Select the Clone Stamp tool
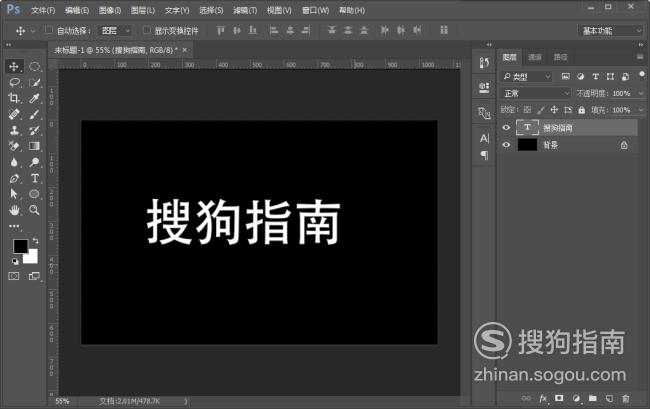The width and height of the screenshot is (650, 409). click(x=14, y=131)
